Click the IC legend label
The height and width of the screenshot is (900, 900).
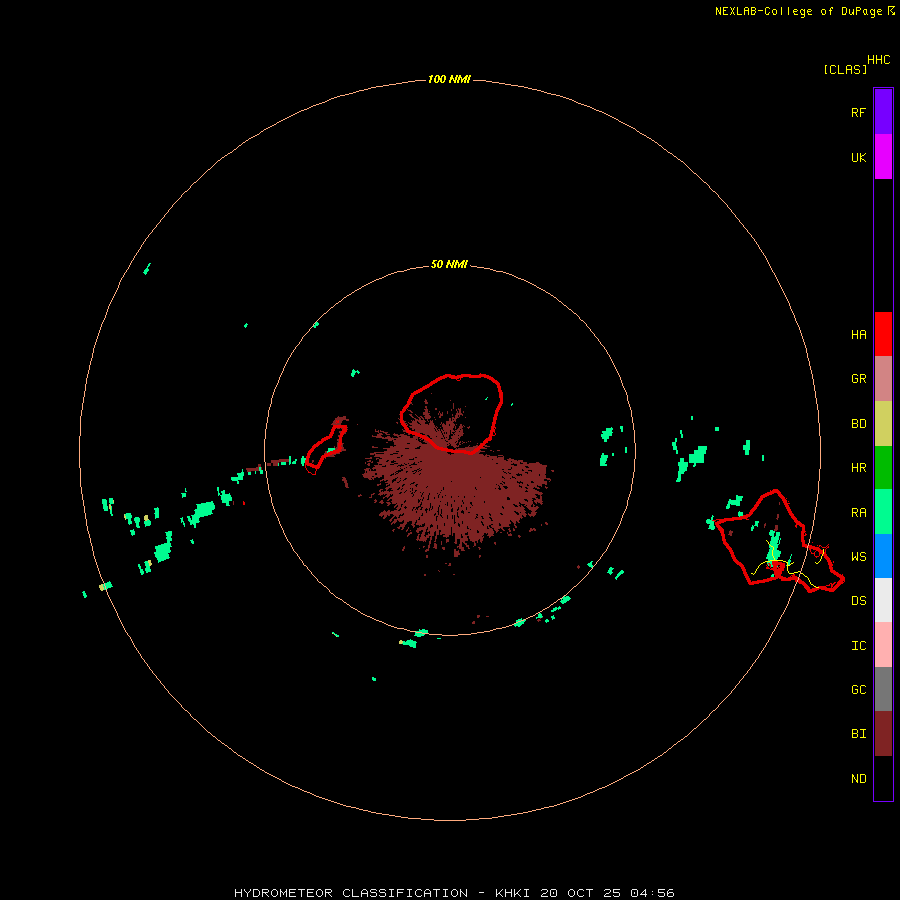tap(858, 645)
